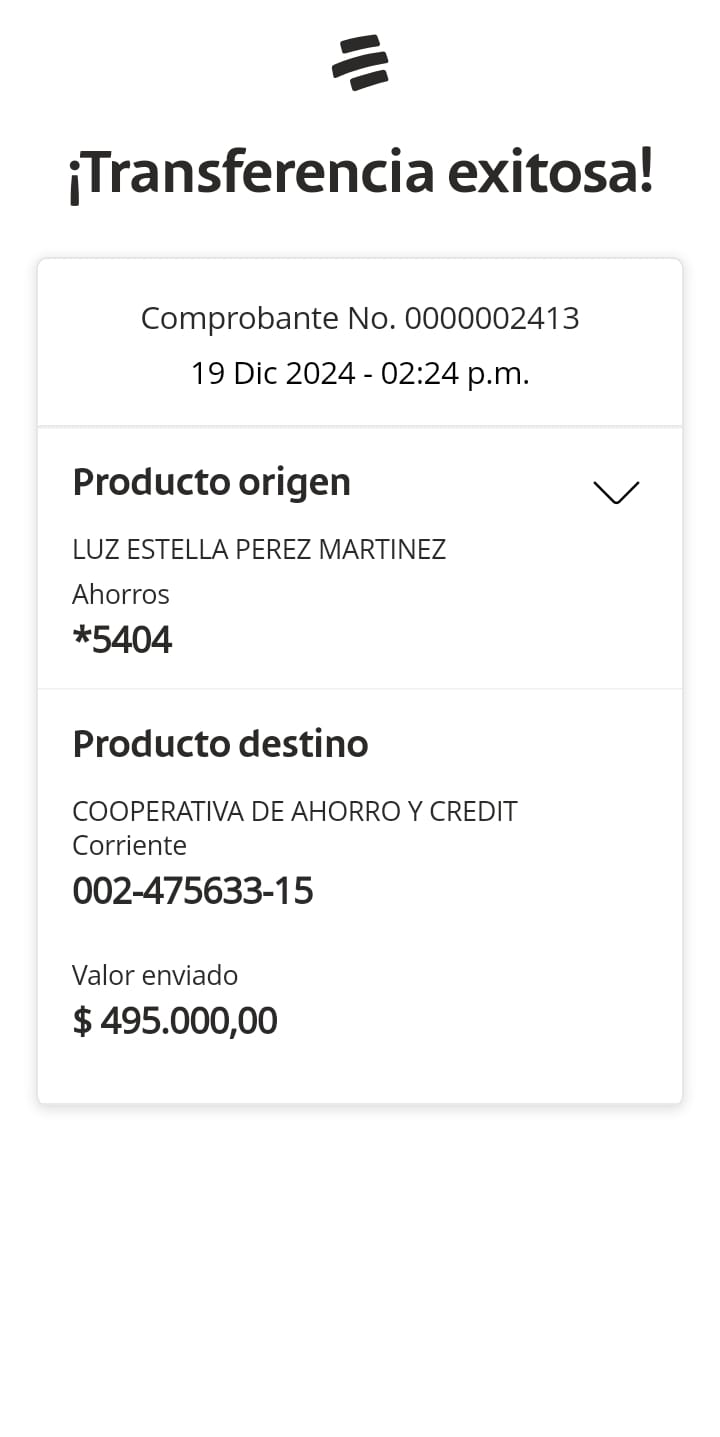
Task: Click the Producto origen section title
Action: click(211, 482)
